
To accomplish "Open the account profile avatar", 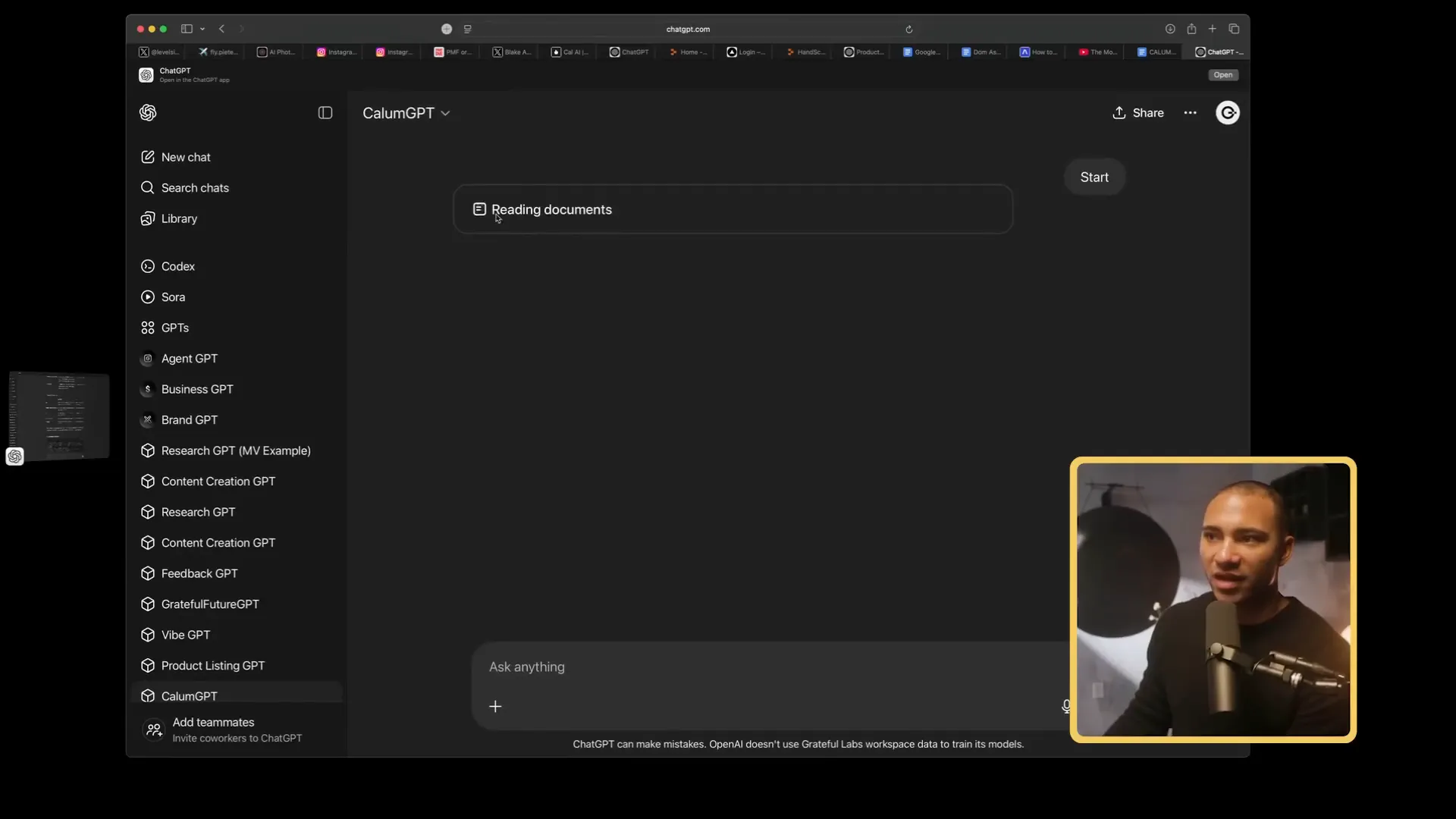I will click(1228, 113).
